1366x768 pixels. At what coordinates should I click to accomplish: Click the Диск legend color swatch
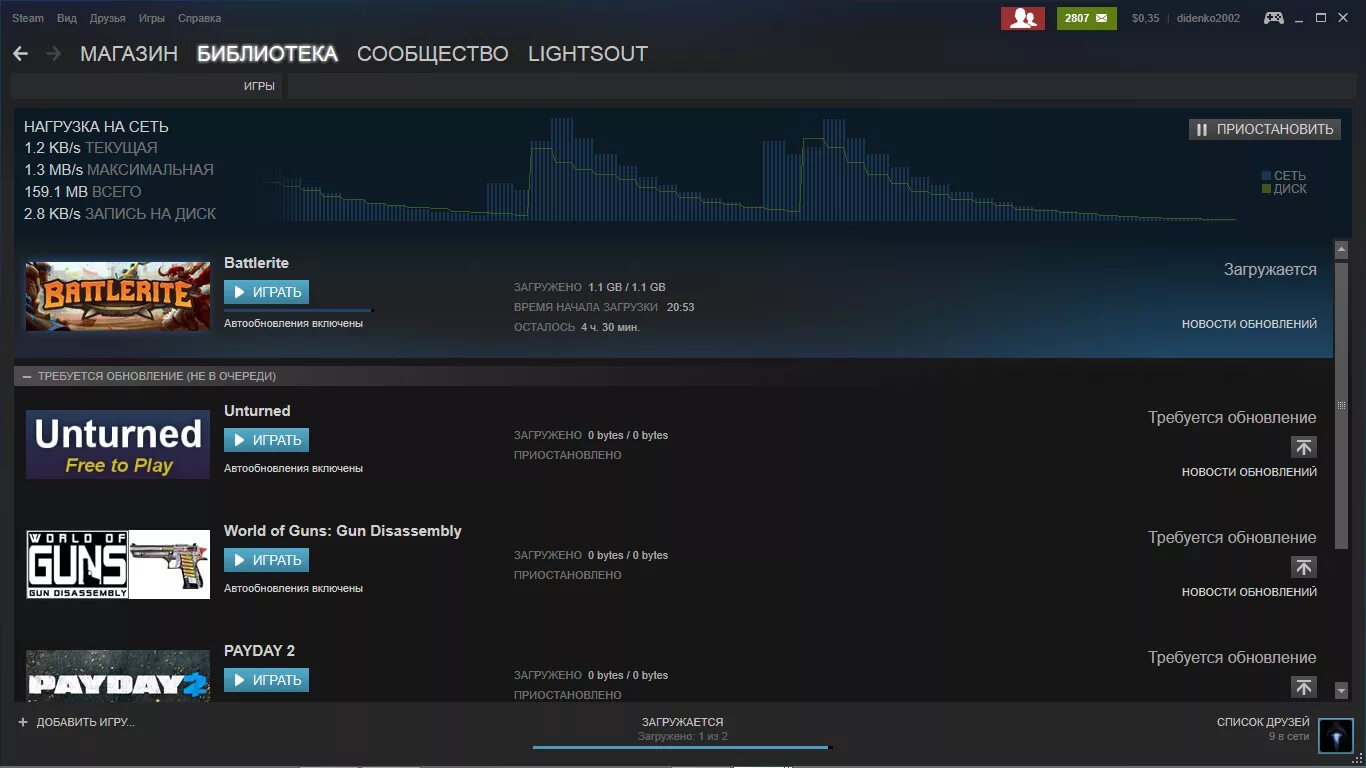1266,188
